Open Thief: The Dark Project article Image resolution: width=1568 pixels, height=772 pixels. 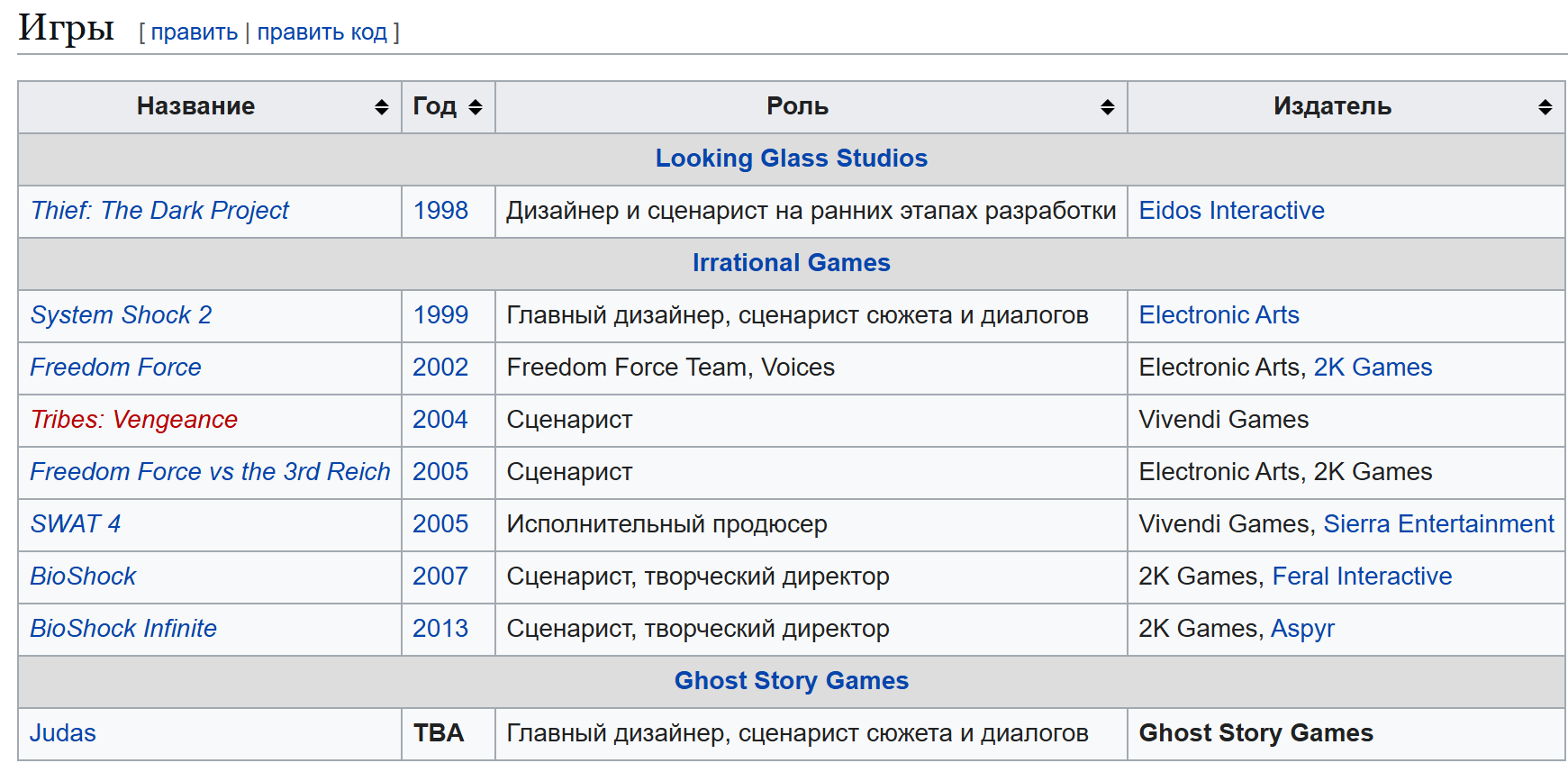[159, 211]
